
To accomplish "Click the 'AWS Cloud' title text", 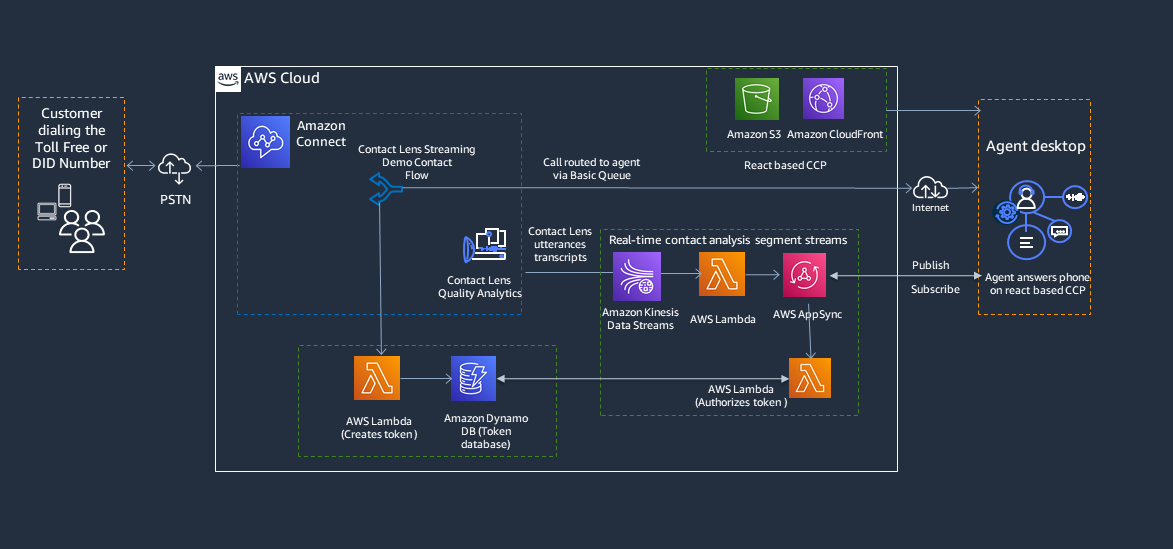I will click(x=282, y=78).
